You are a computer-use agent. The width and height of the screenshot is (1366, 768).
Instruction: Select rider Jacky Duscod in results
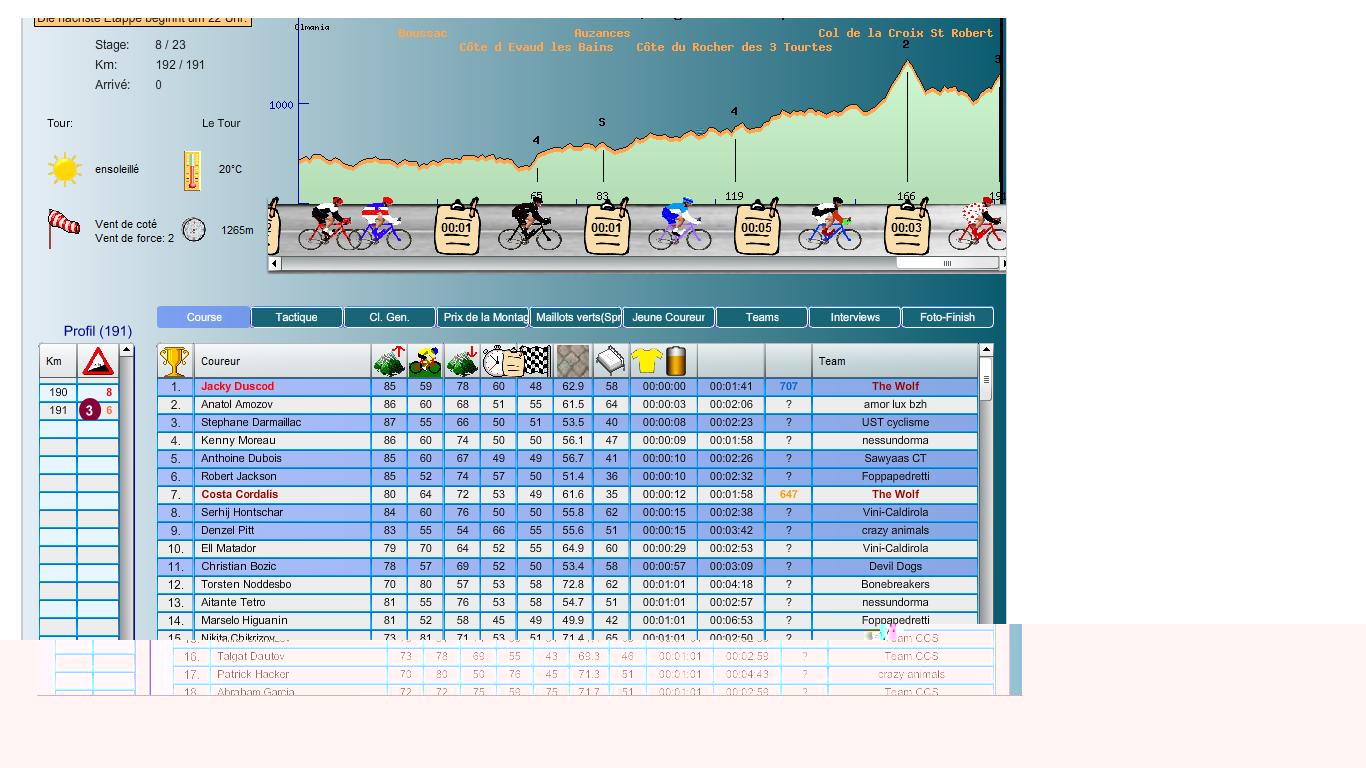click(237, 386)
